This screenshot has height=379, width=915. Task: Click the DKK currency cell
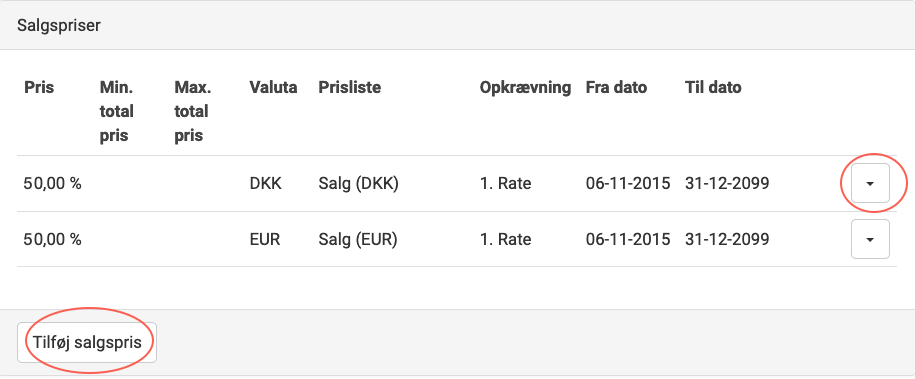266,183
